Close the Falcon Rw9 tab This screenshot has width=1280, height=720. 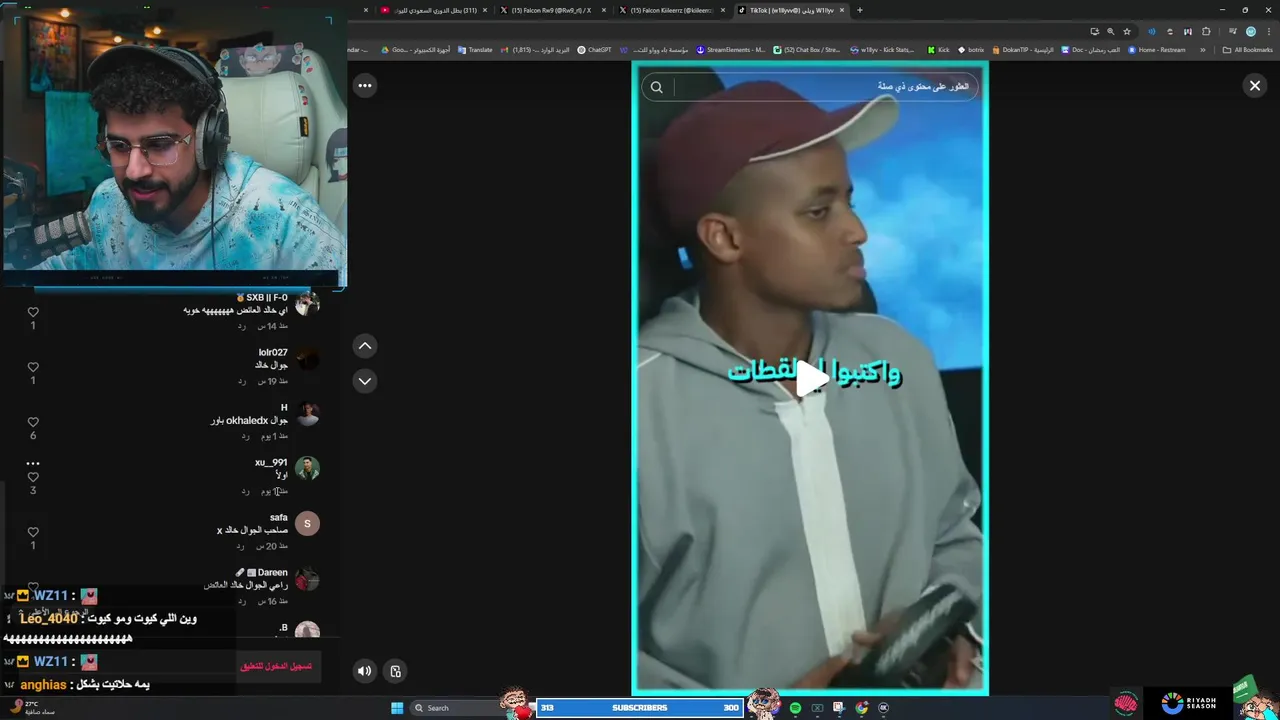pos(603,10)
